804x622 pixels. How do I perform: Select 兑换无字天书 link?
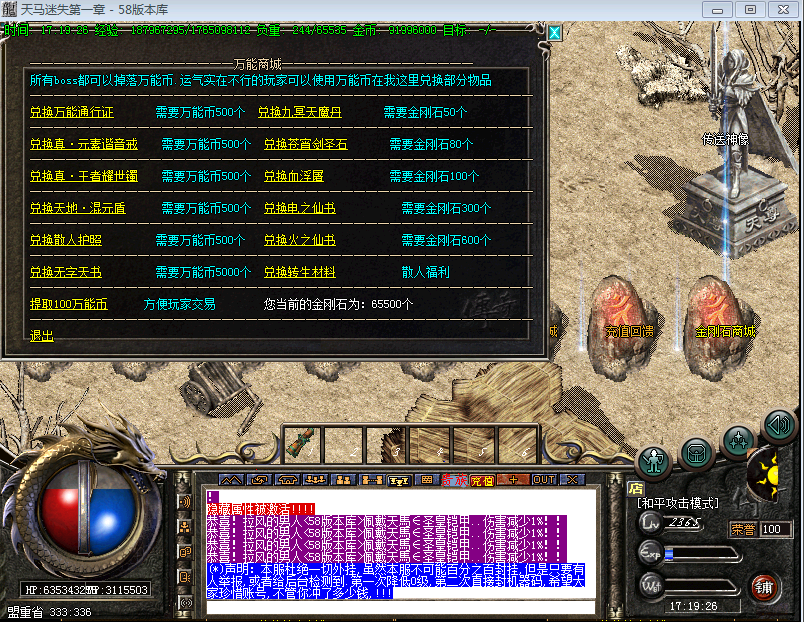[x=66, y=272]
